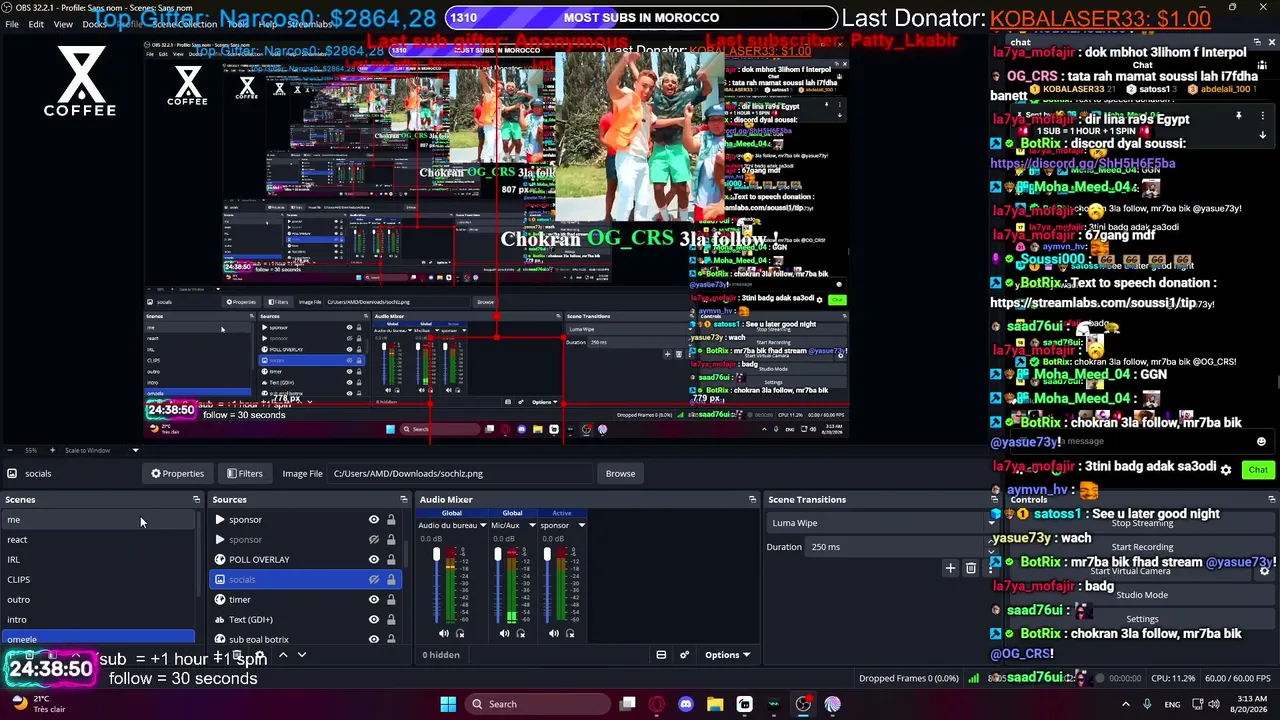Select the 'CLIPS' scene
This screenshot has width=1280, height=720.
pos(99,579)
